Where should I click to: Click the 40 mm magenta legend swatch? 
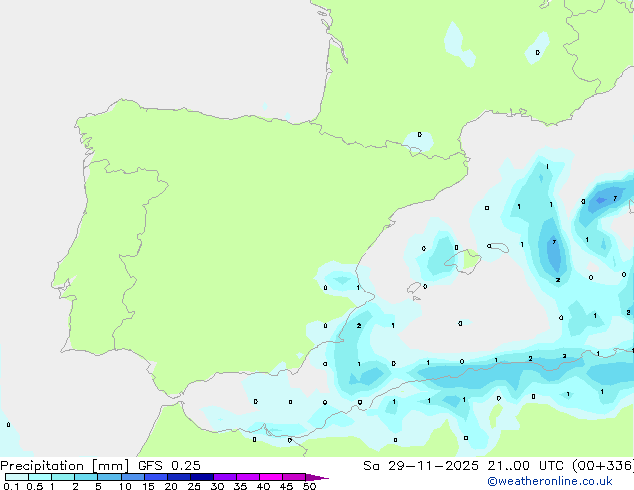271,477
